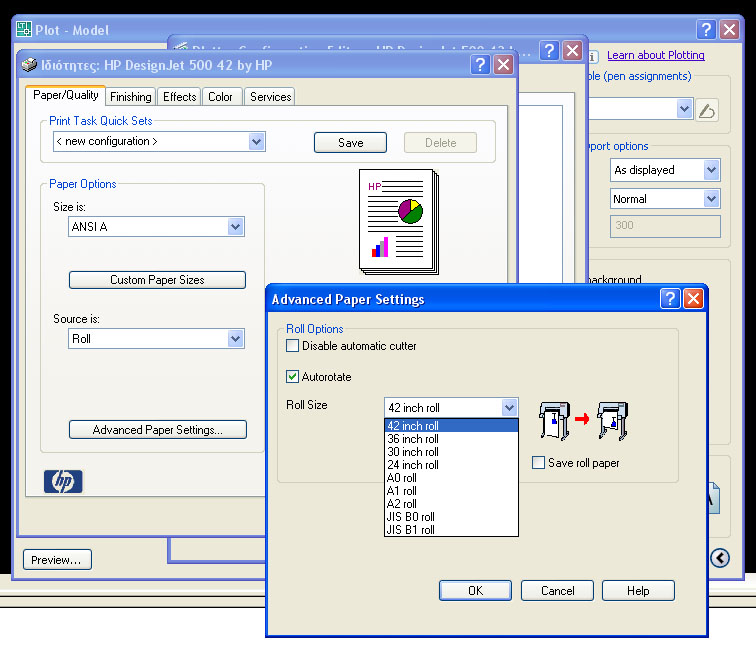
Task: Click the Advanced Paper Settings... button
Action: (158, 430)
